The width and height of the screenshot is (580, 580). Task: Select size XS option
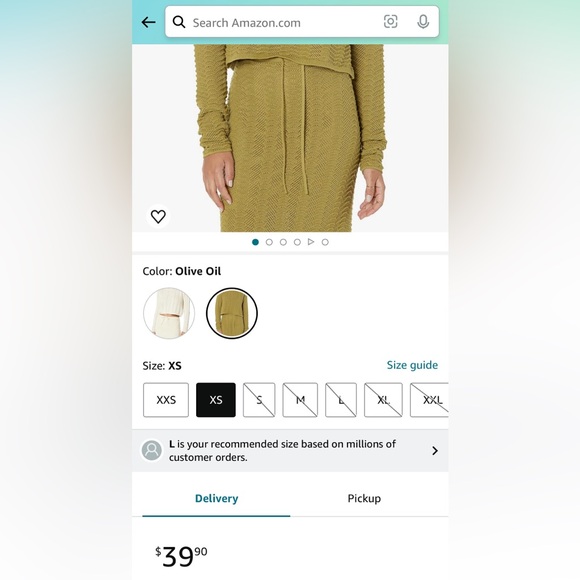pyautogui.click(x=216, y=400)
